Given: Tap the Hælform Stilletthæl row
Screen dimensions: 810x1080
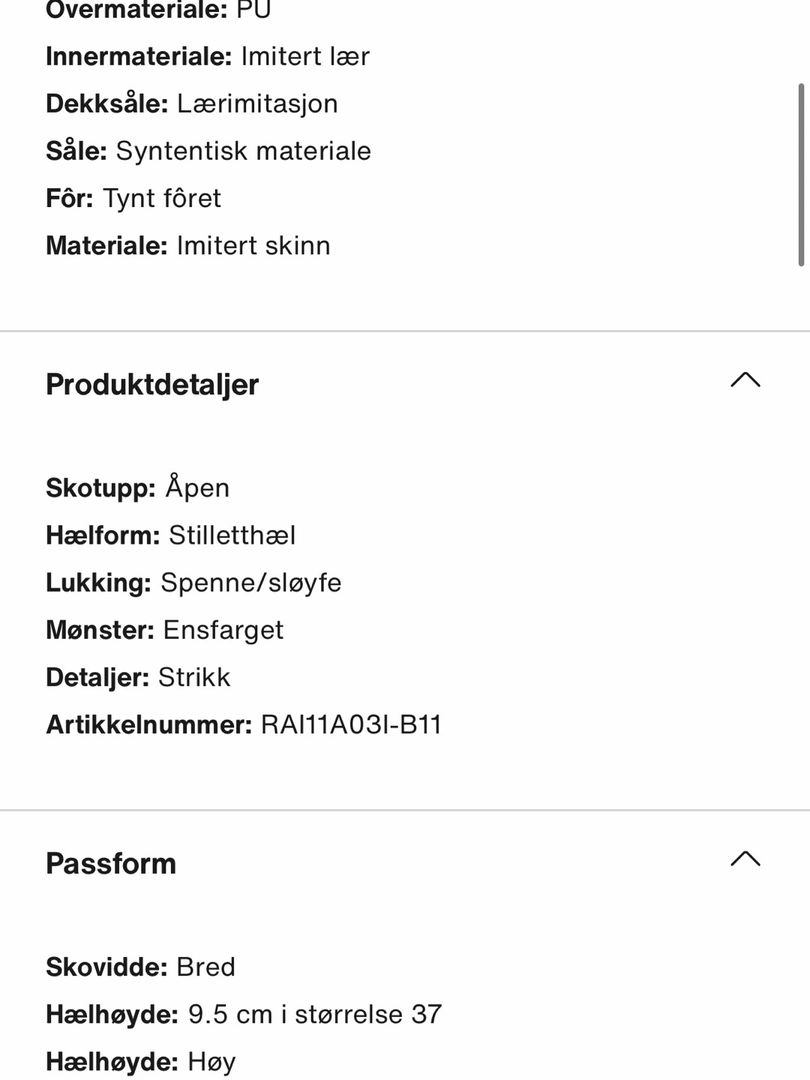Looking at the screenshot, I should [x=171, y=535].
